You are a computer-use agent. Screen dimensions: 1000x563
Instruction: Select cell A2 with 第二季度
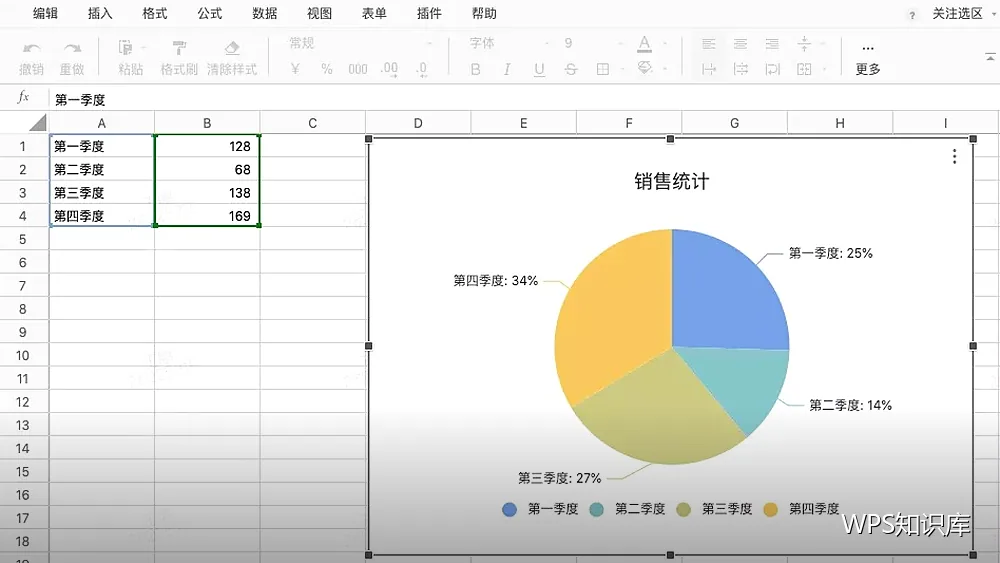pos(102,170)
